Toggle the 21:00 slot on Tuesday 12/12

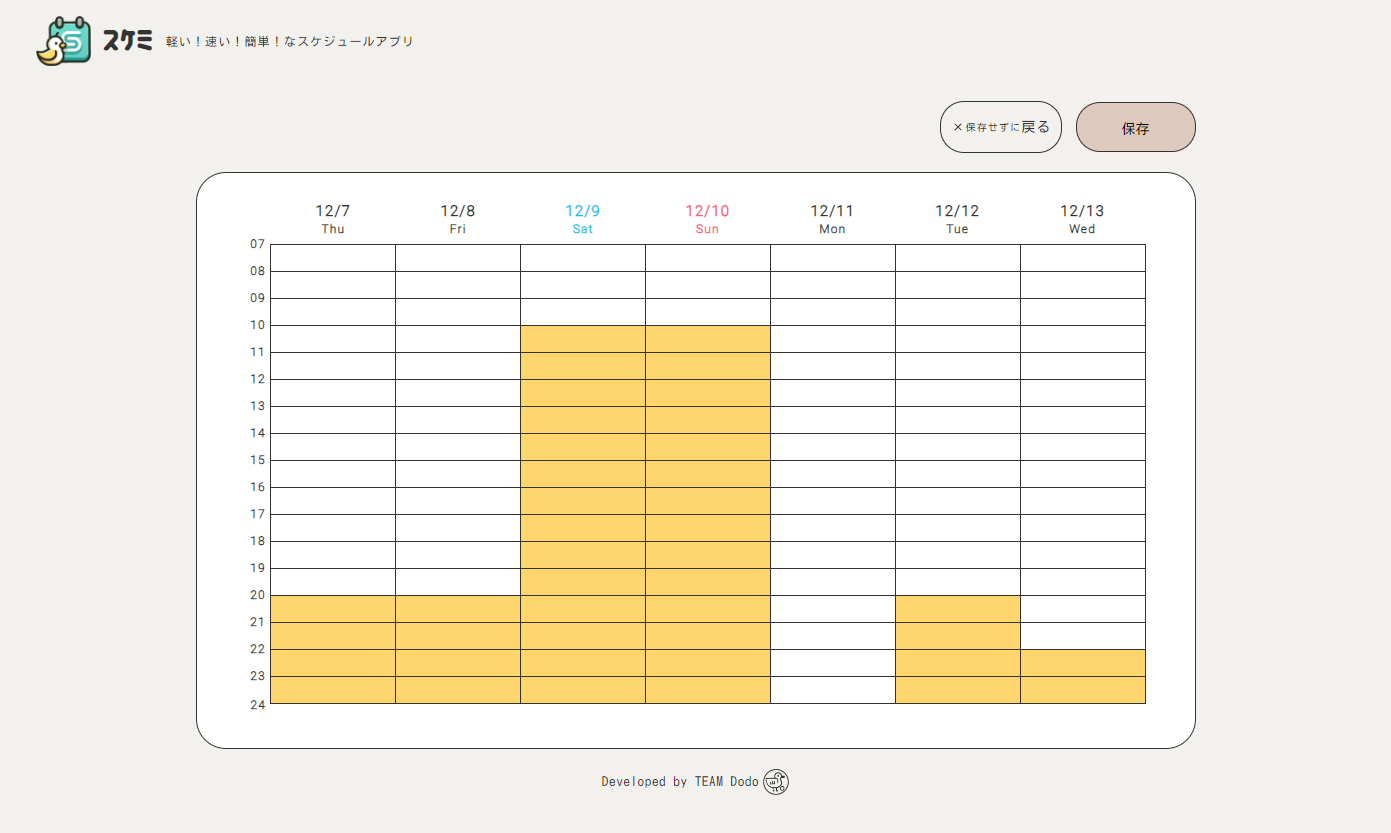(957, 635)
